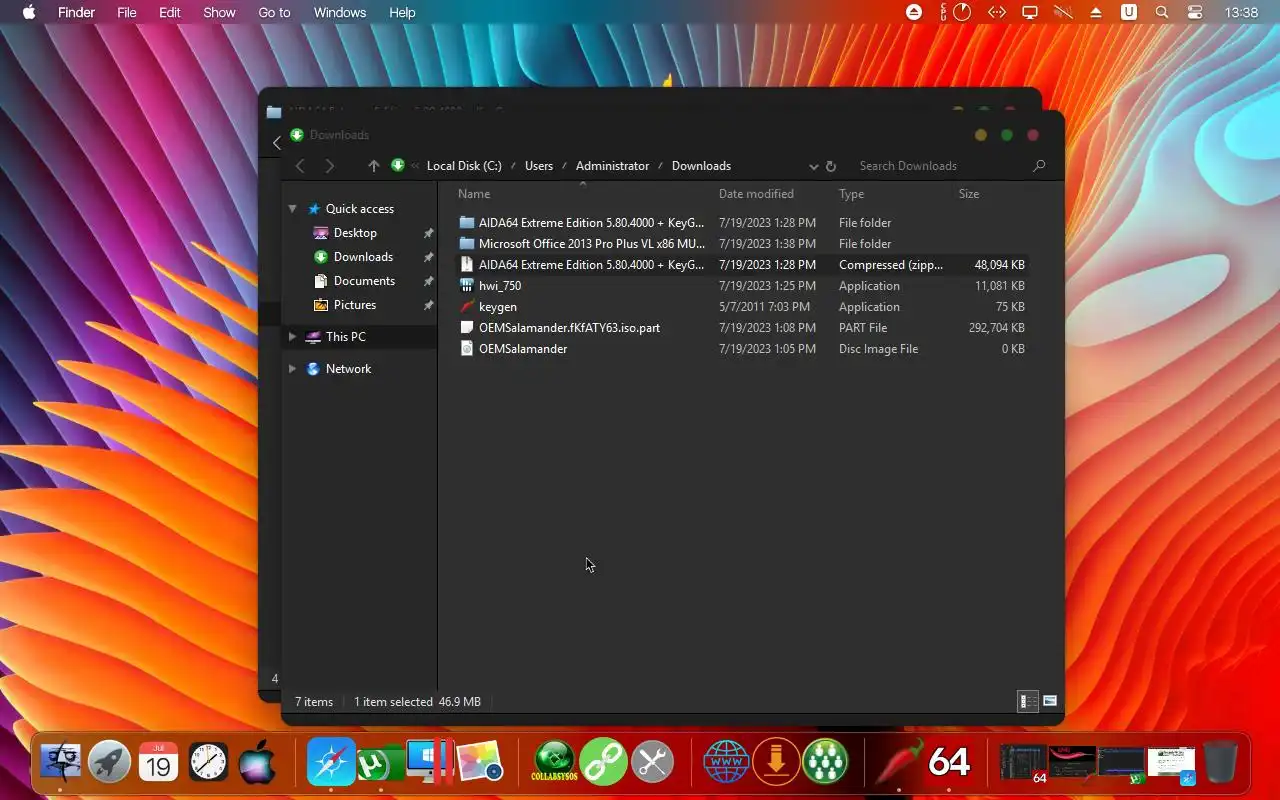Open uTorrent from the dock
Screen dimensions: 1280x800
[x=380, y=764]
